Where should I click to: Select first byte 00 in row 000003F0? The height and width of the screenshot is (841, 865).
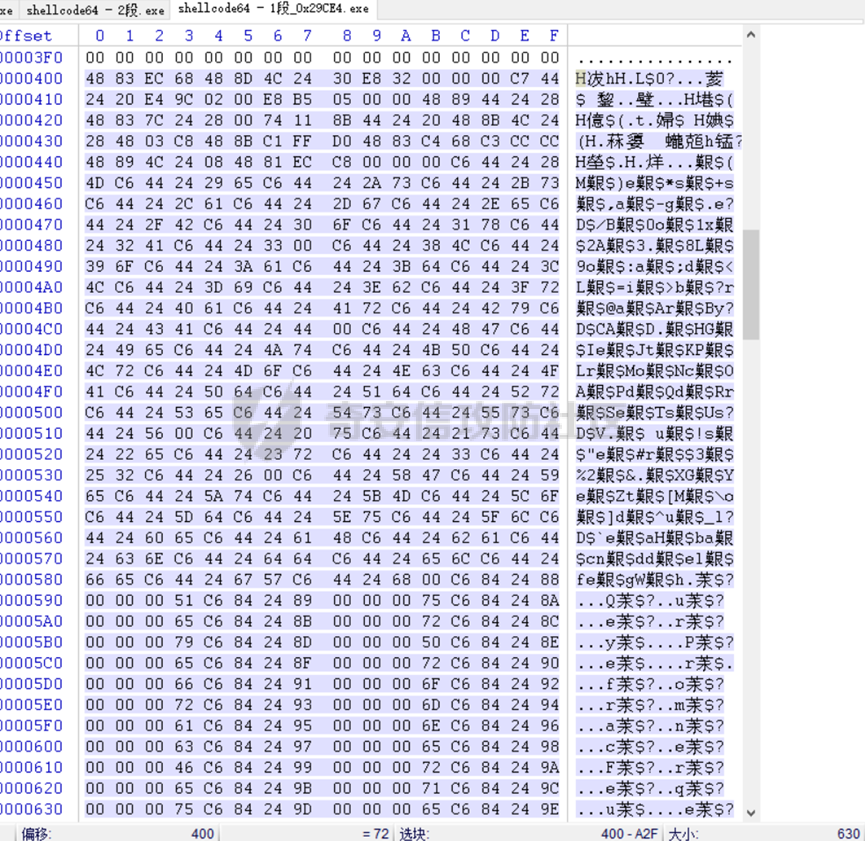coord(98,57)
